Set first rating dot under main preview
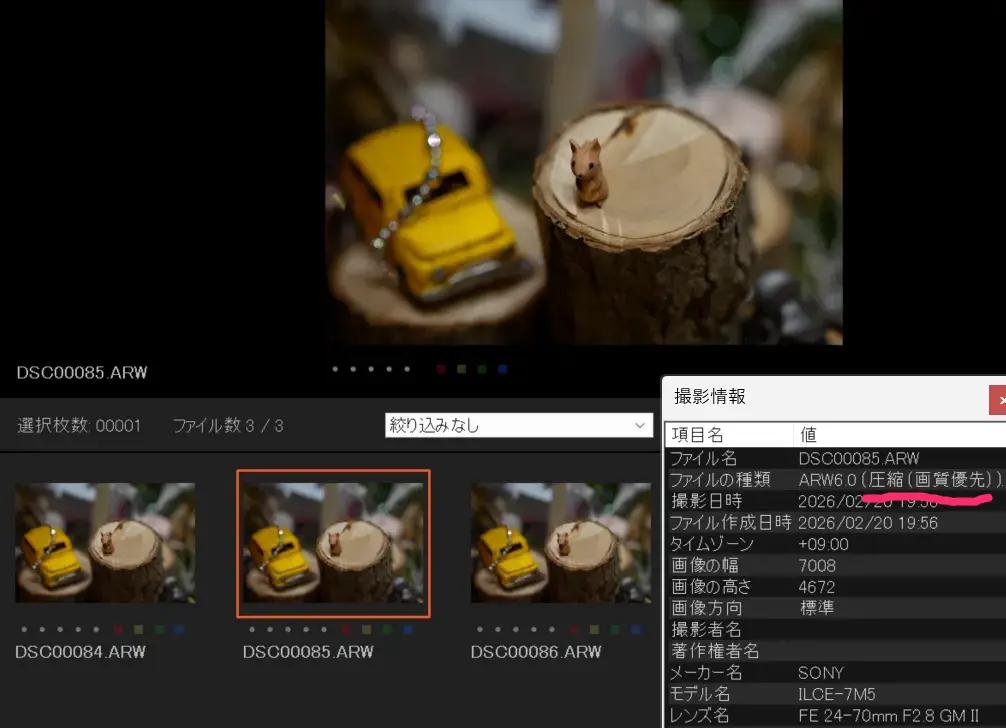1006x728 pixels. point(335,369)
